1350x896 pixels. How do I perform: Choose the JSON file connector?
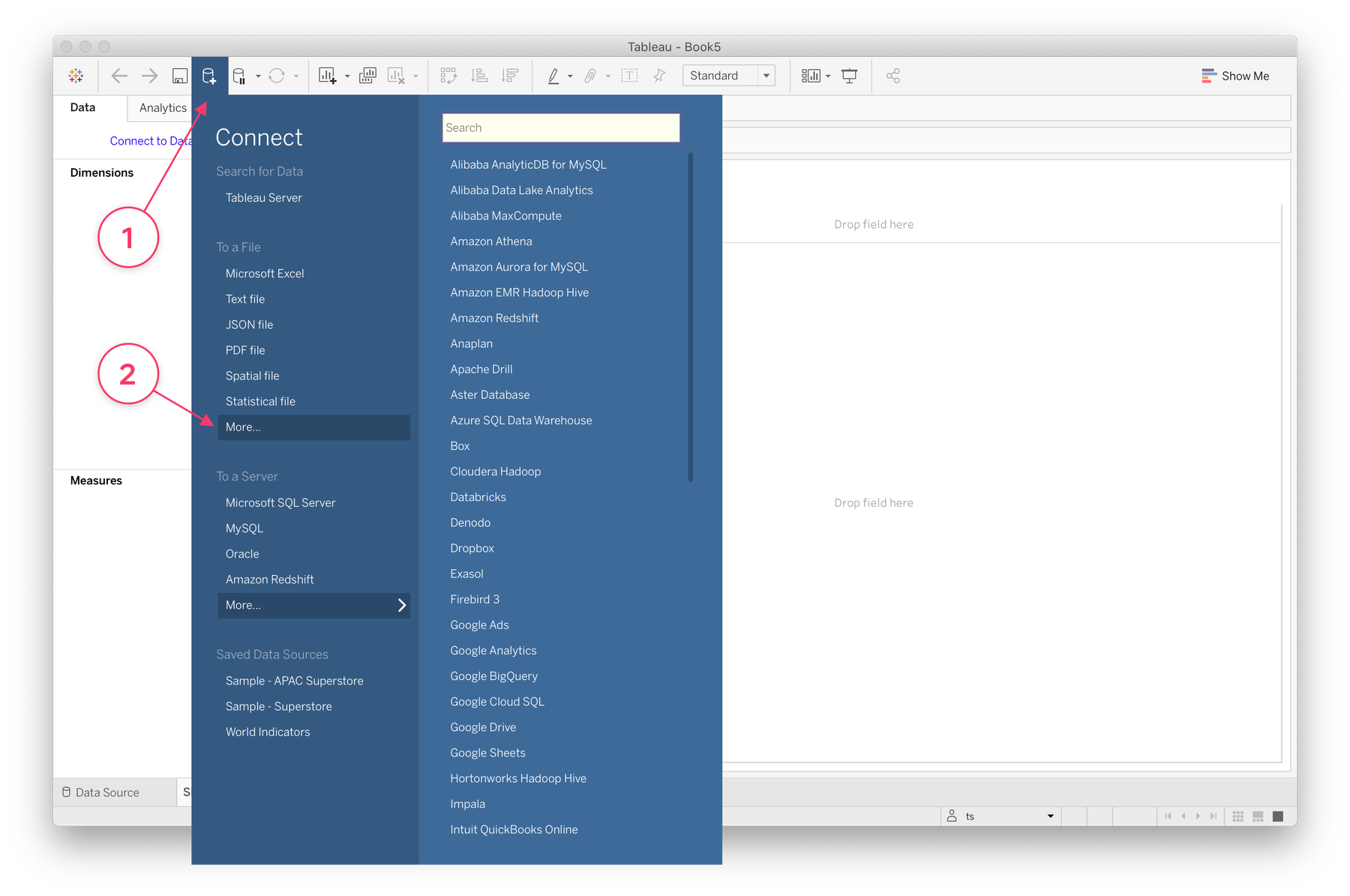(x=249, y=325)
